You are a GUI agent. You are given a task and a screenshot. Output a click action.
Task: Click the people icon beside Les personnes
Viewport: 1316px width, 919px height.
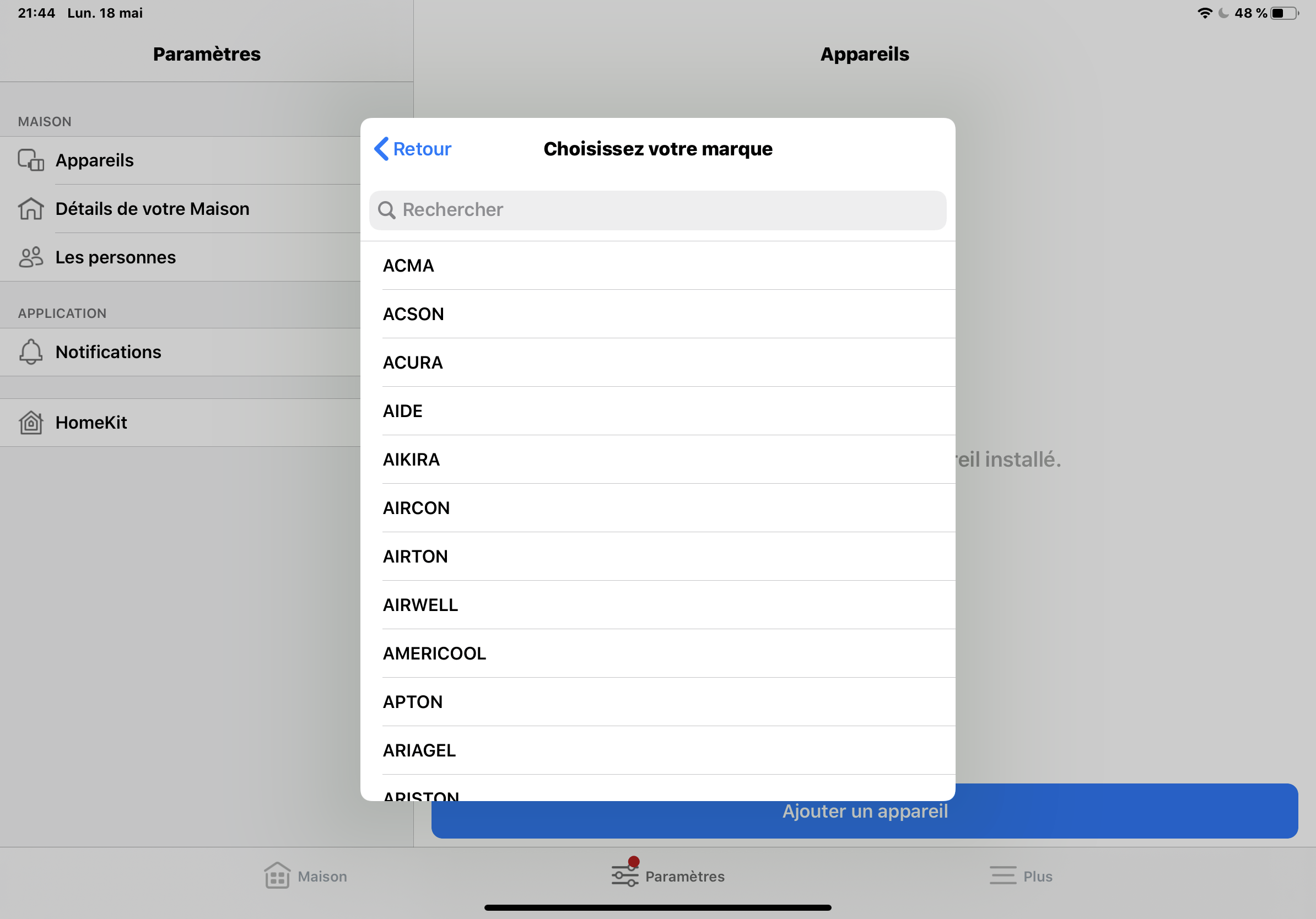pos(31,257)
